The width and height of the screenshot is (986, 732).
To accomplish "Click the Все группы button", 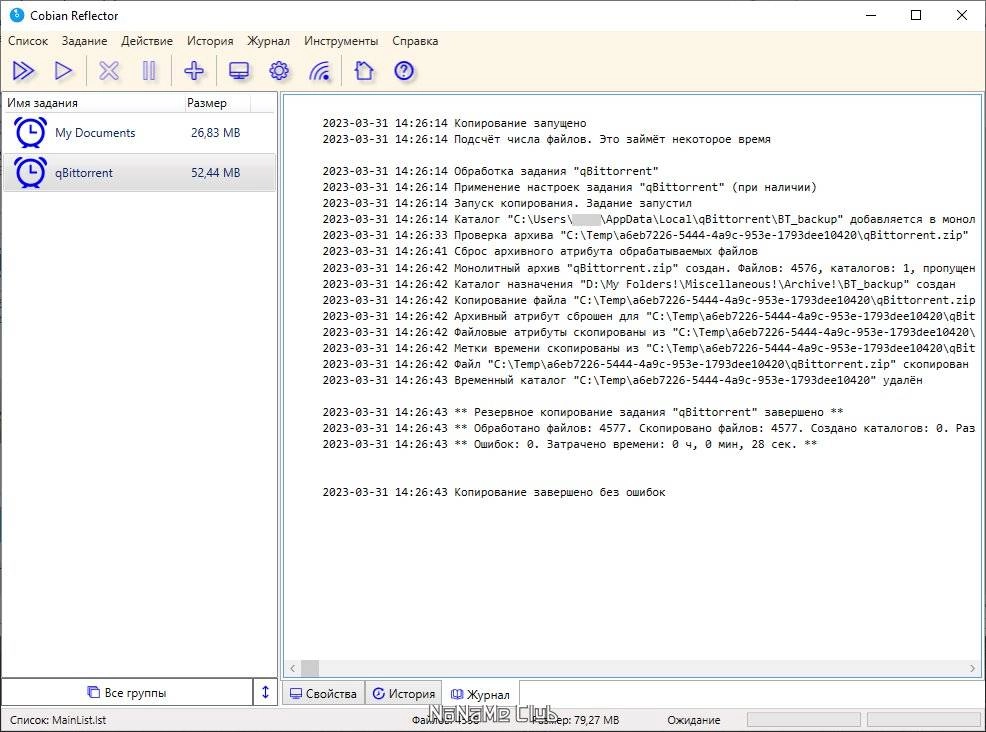I will point(127,692).
